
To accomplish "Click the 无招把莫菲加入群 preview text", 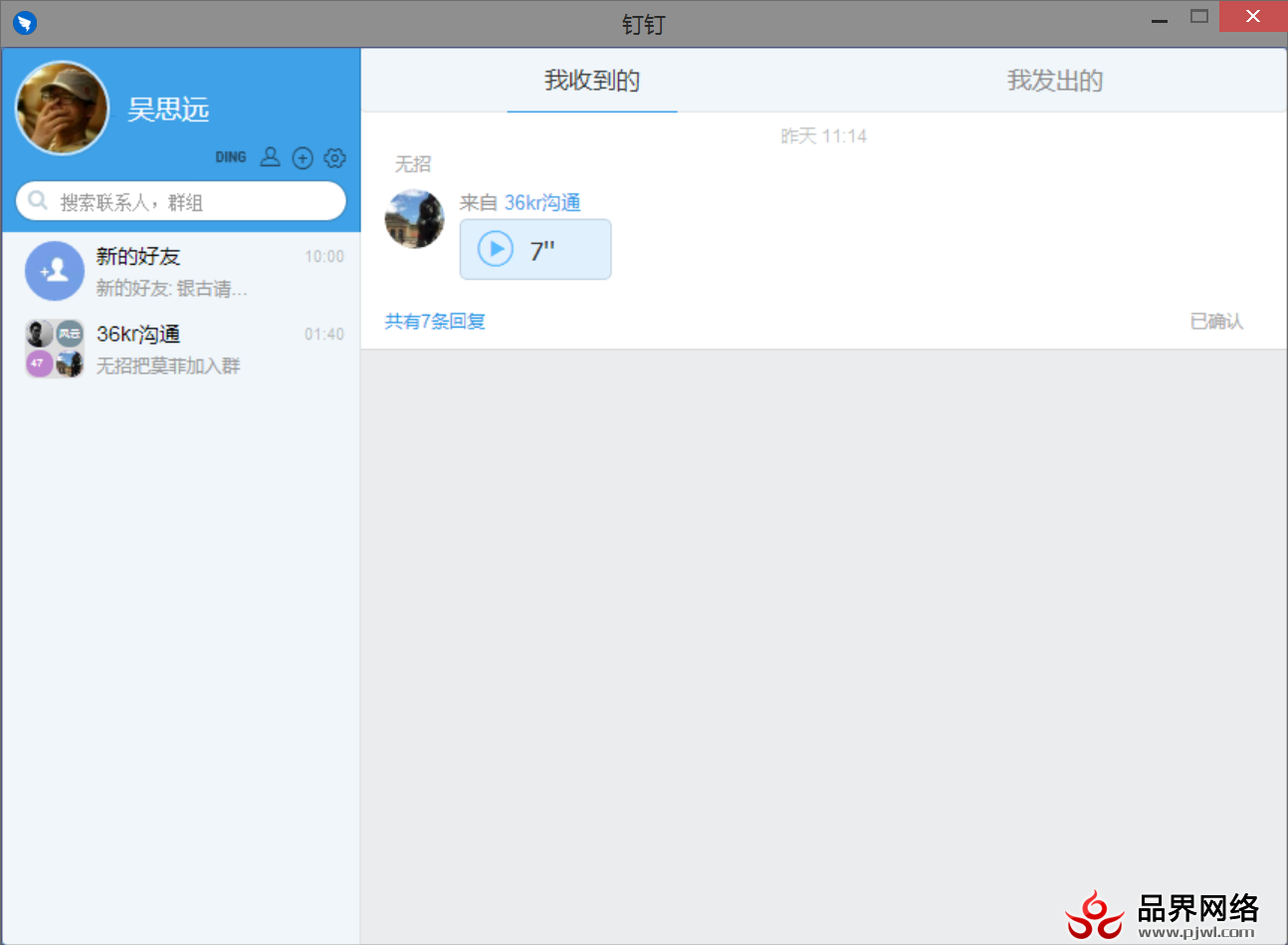I will [168, 365].
